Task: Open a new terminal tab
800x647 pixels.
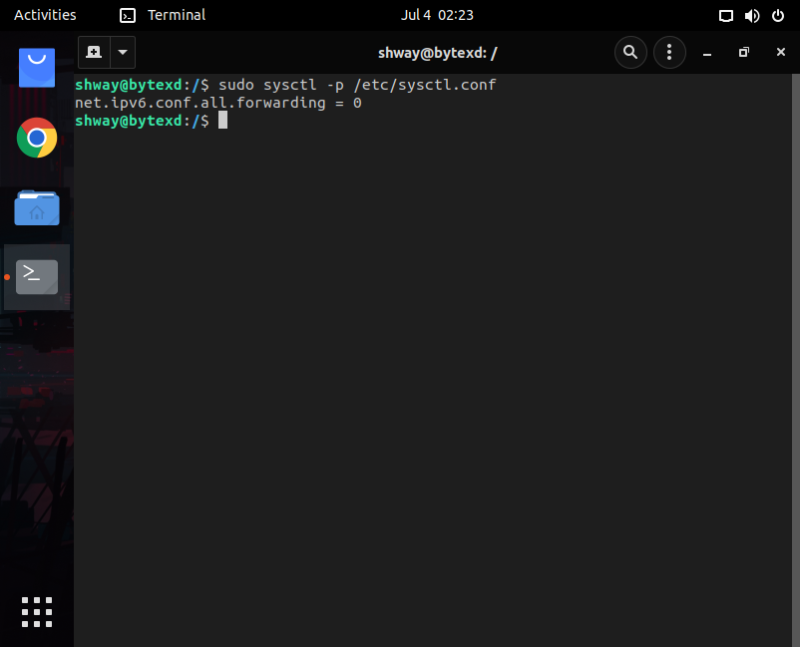Action: (x=93, y=52)
